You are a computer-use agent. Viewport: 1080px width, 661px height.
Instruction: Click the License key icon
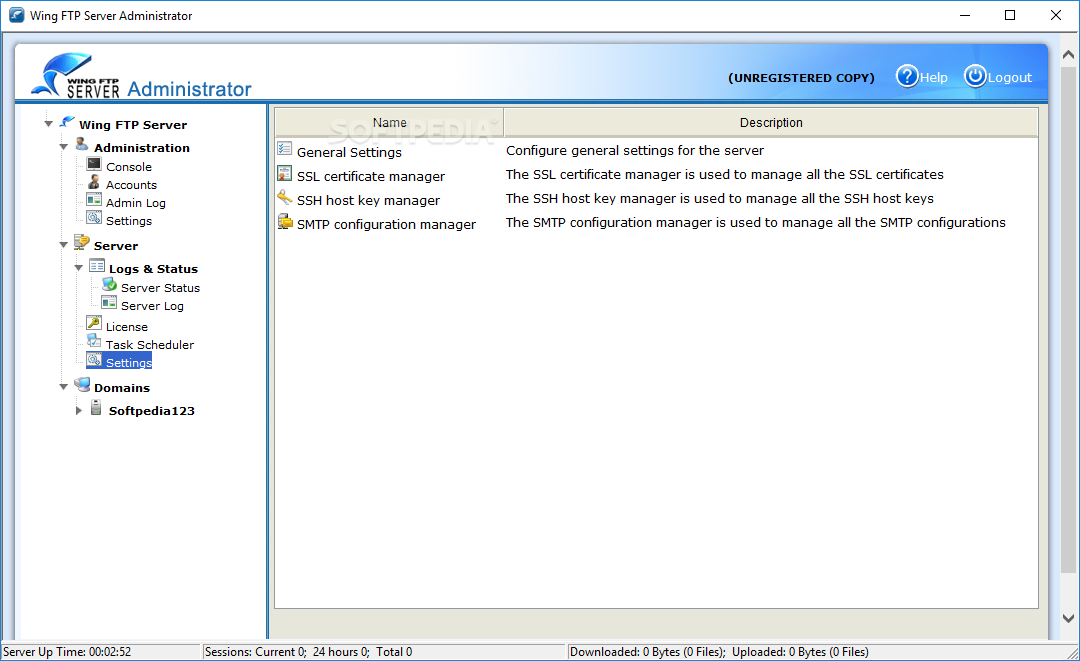[94, 323]
